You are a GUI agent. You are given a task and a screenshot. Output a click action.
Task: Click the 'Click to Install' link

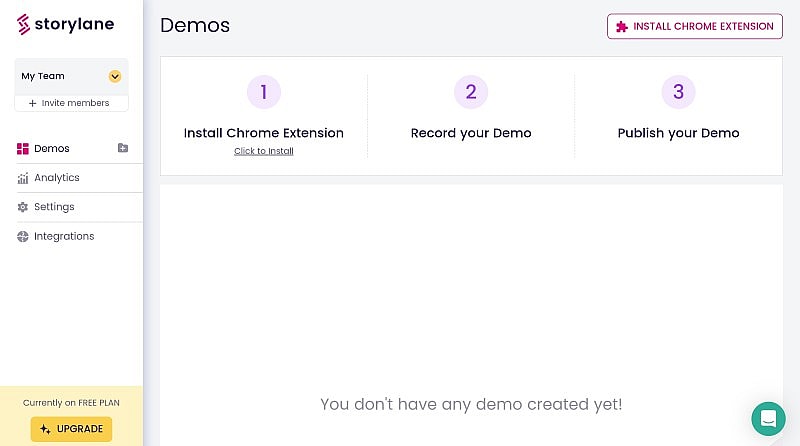264,151
